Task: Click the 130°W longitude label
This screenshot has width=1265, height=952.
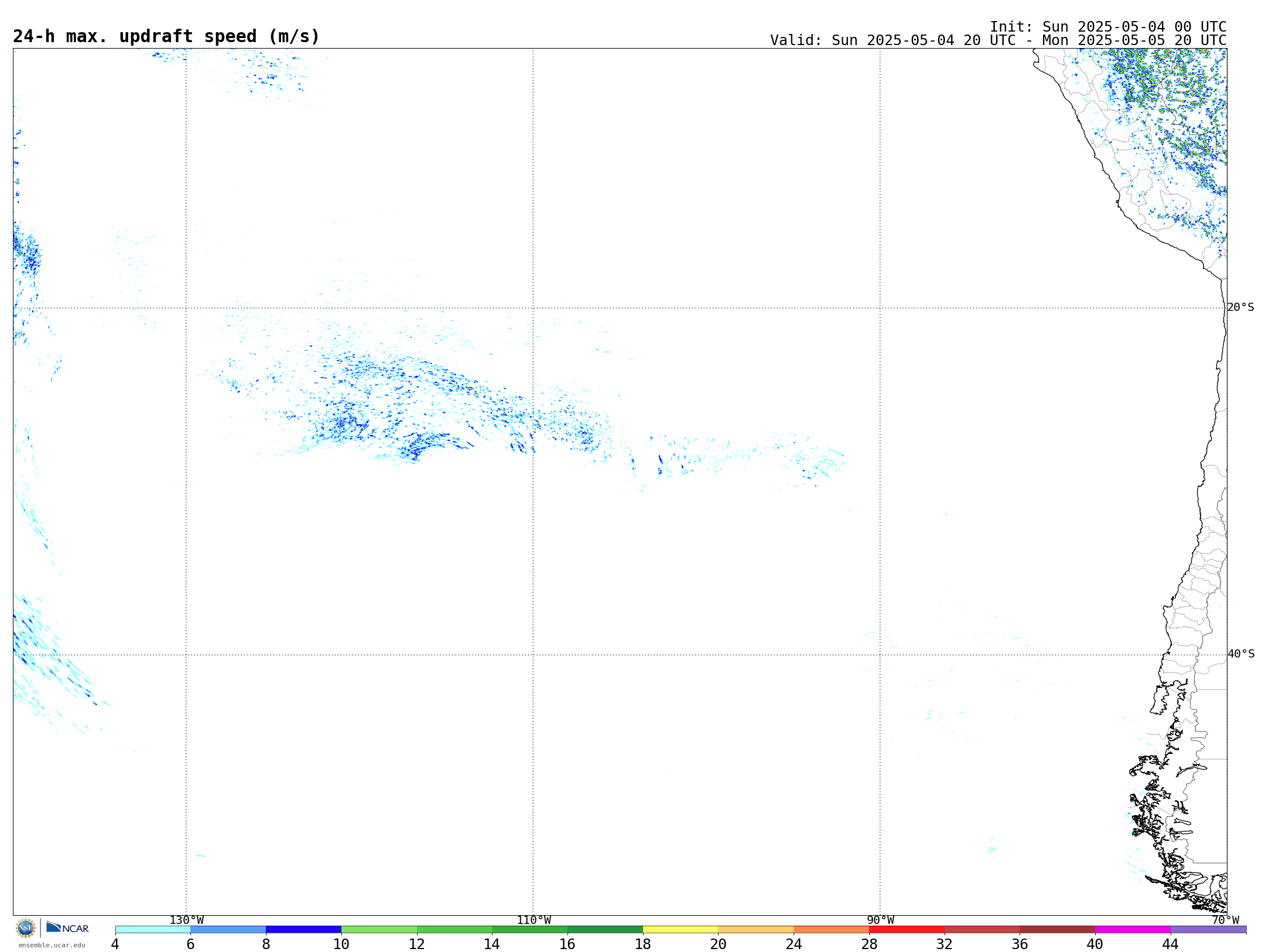Action: 187,920
